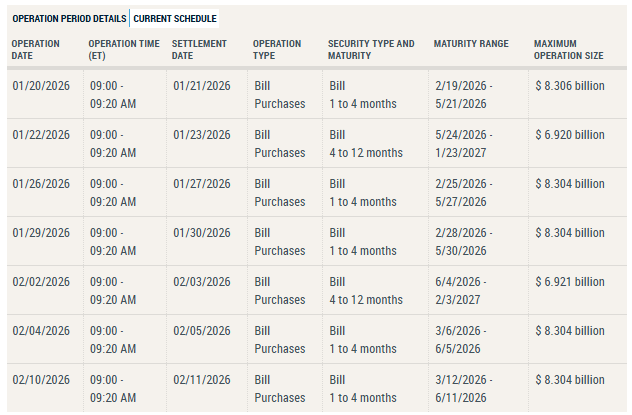This screenshot has height=415, width=632.
Task: Select the 01/21/2026 settlement date cell
Action: click(202, 86)
